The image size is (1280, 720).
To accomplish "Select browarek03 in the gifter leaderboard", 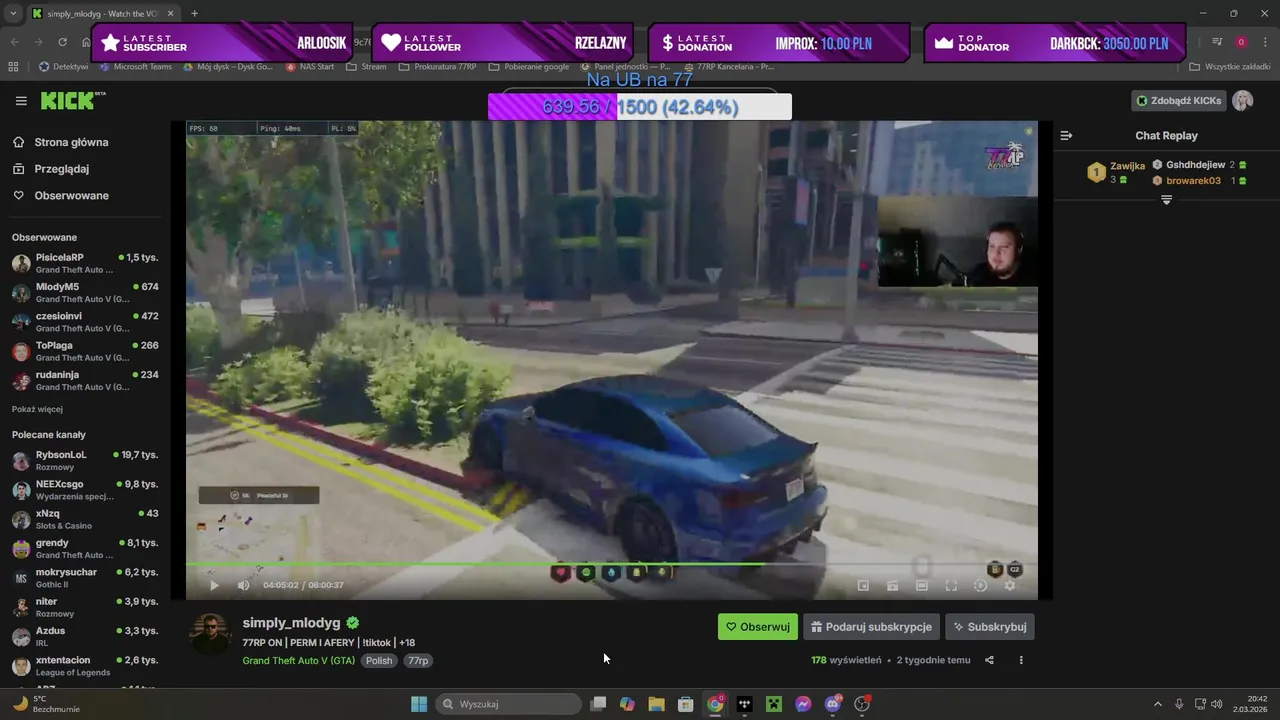I will (x=1193, y=181).
